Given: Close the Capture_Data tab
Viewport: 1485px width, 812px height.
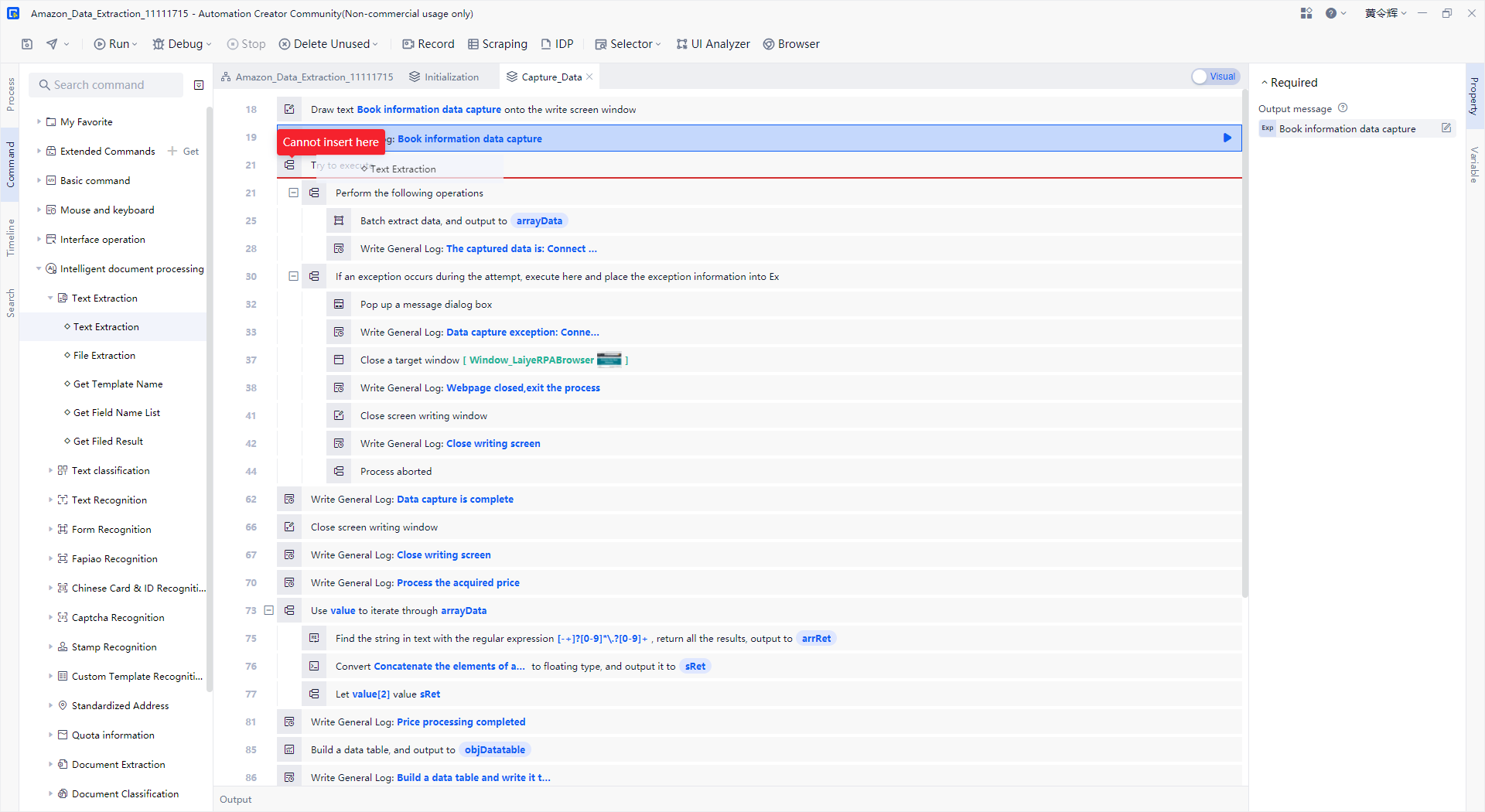Looking at the screenshot, I should pos(589,77).
